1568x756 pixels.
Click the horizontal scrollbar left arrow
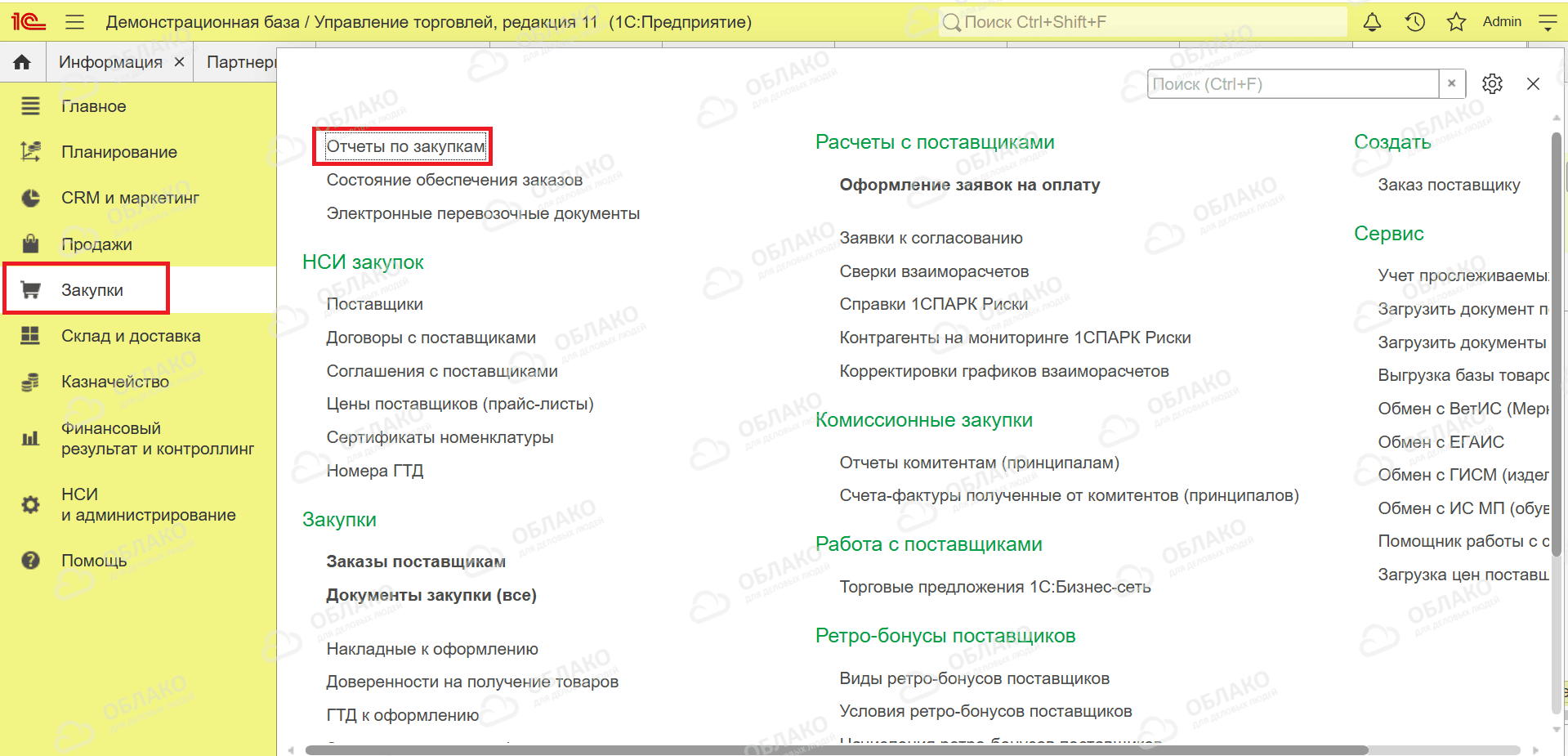(292, 749)
